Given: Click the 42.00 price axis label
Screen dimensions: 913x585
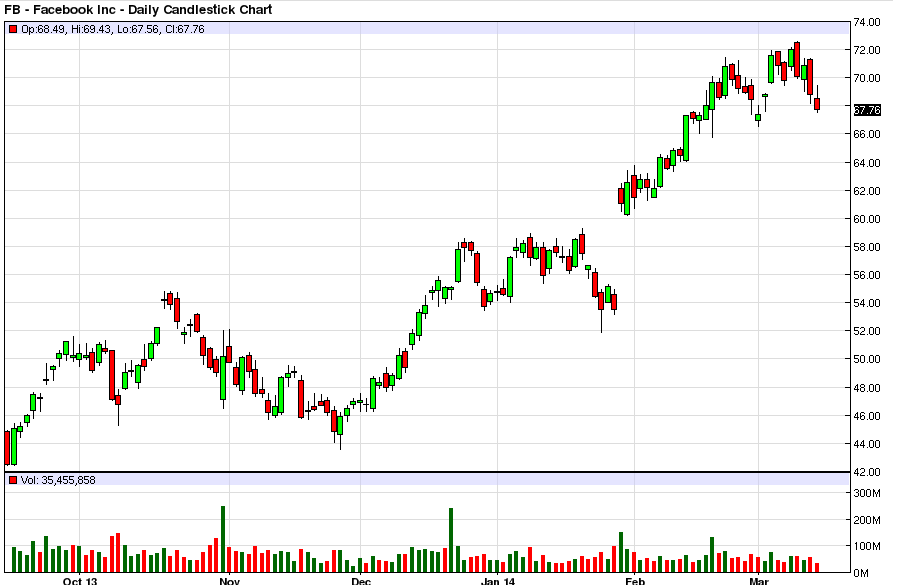Looking at the screenshot, I should pos(867,471).
